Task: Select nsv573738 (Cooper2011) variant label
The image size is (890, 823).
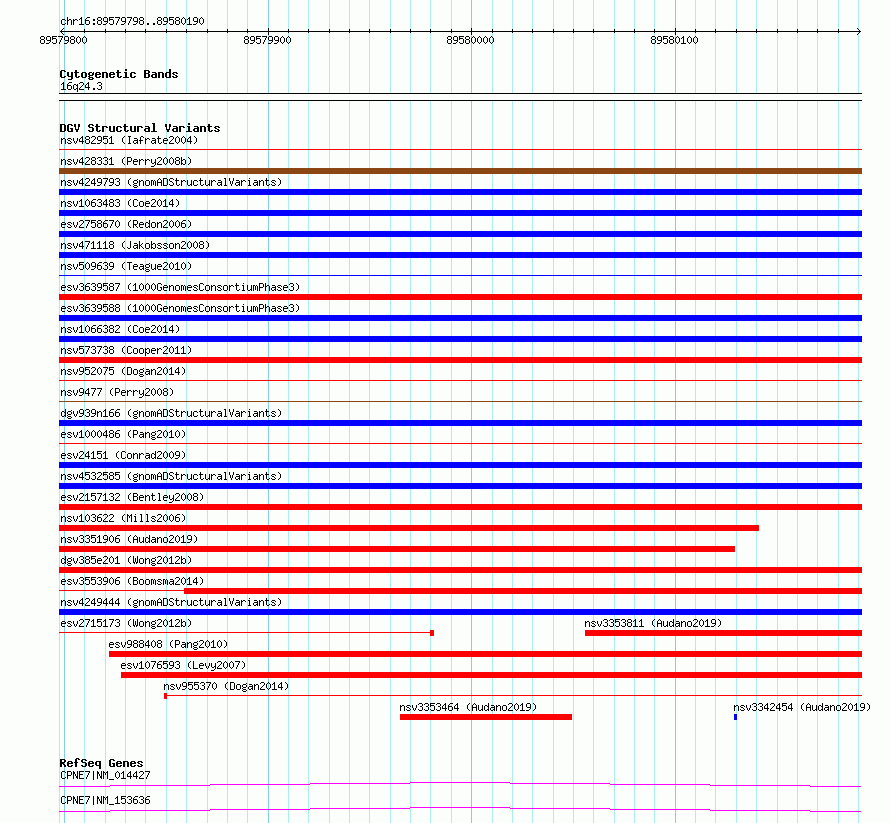Action: [126, 350]
